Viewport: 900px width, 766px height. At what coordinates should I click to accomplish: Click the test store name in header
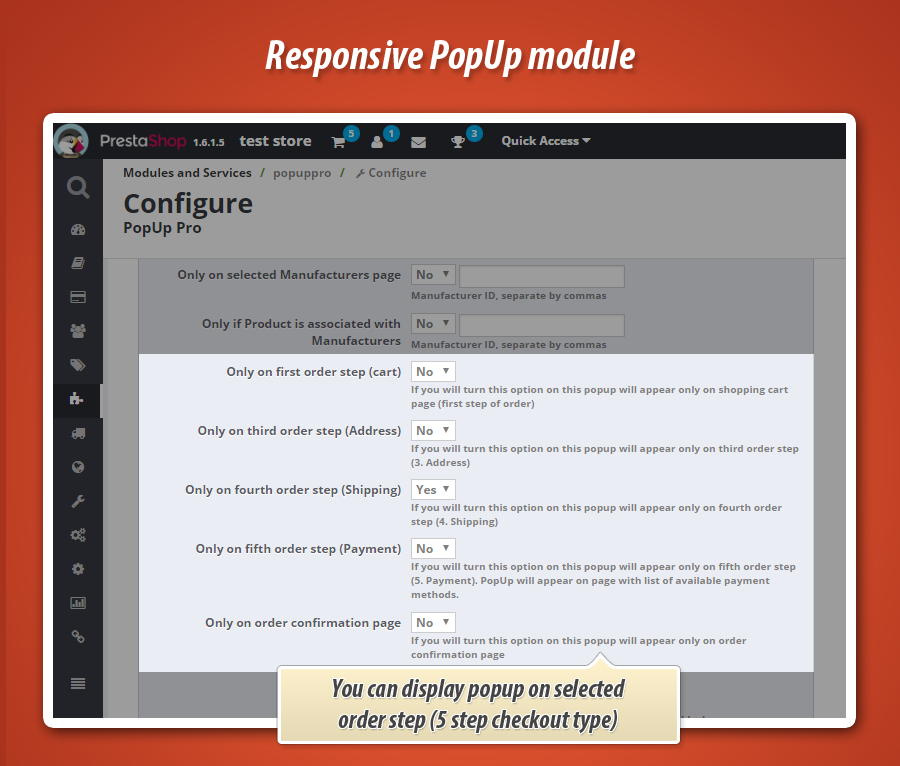(x=275, y=141)
